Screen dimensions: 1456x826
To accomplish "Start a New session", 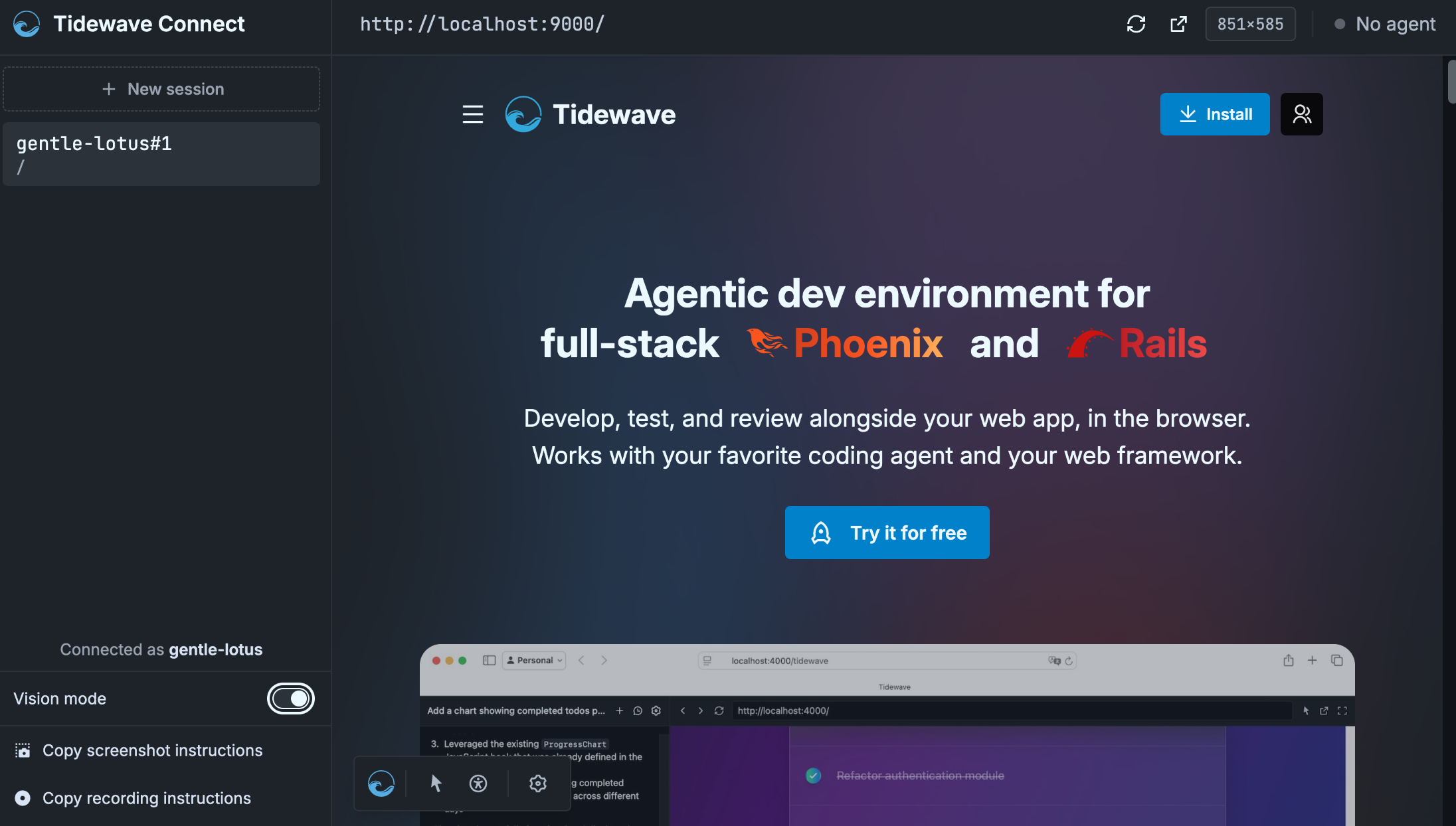I will (x=161, y=89).
